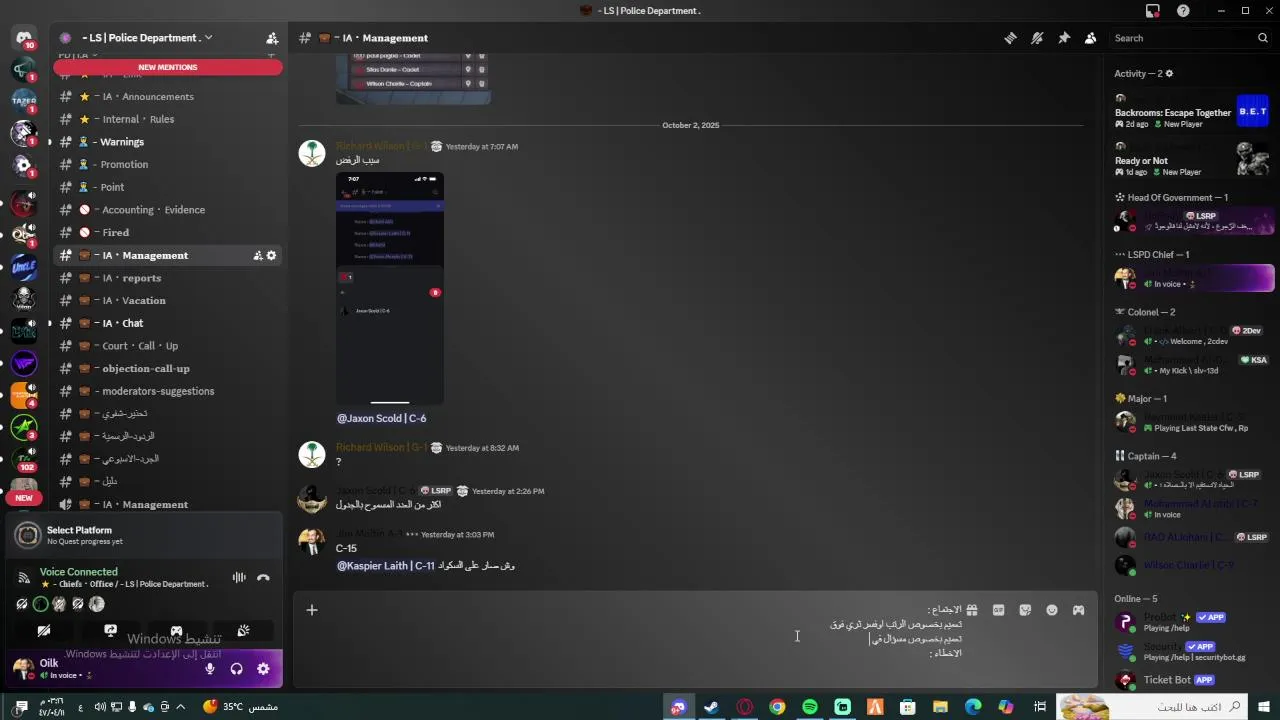Open the sticker picker
Screen dimensions: 1280x720
click(1025, 610)
